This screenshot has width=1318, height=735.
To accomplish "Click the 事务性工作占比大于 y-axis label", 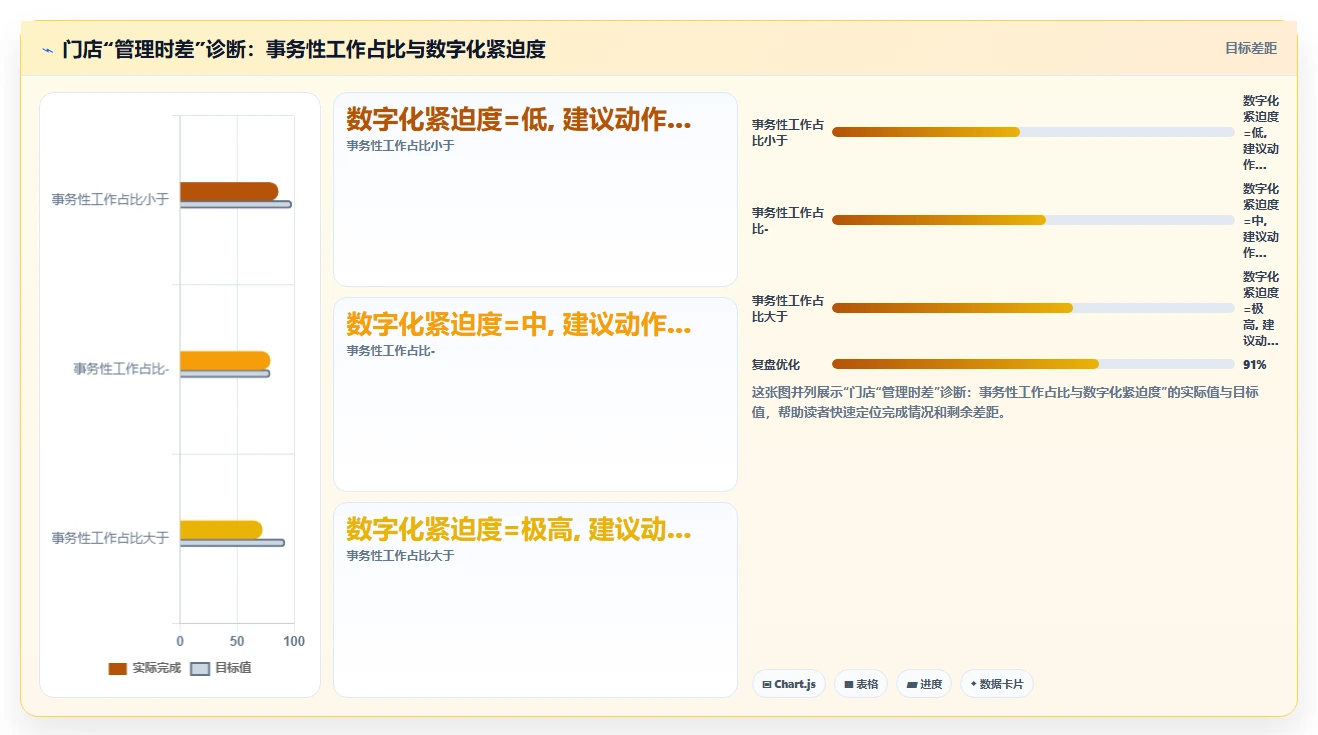I will 110,538.
